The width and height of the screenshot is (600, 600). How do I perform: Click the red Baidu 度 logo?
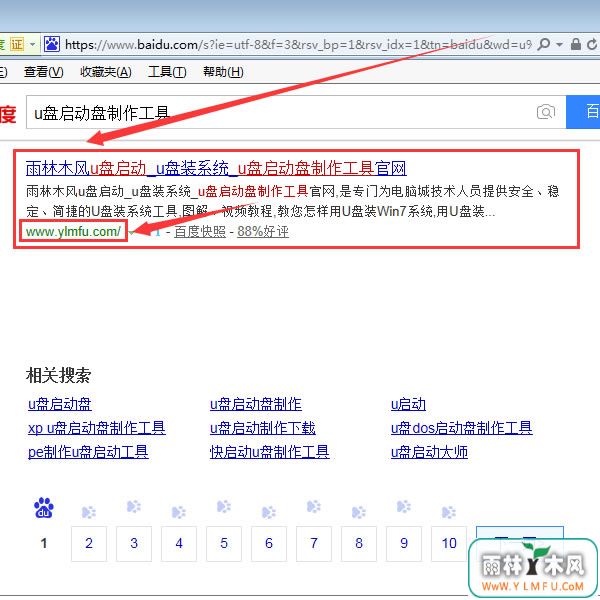tap(8, 114)
